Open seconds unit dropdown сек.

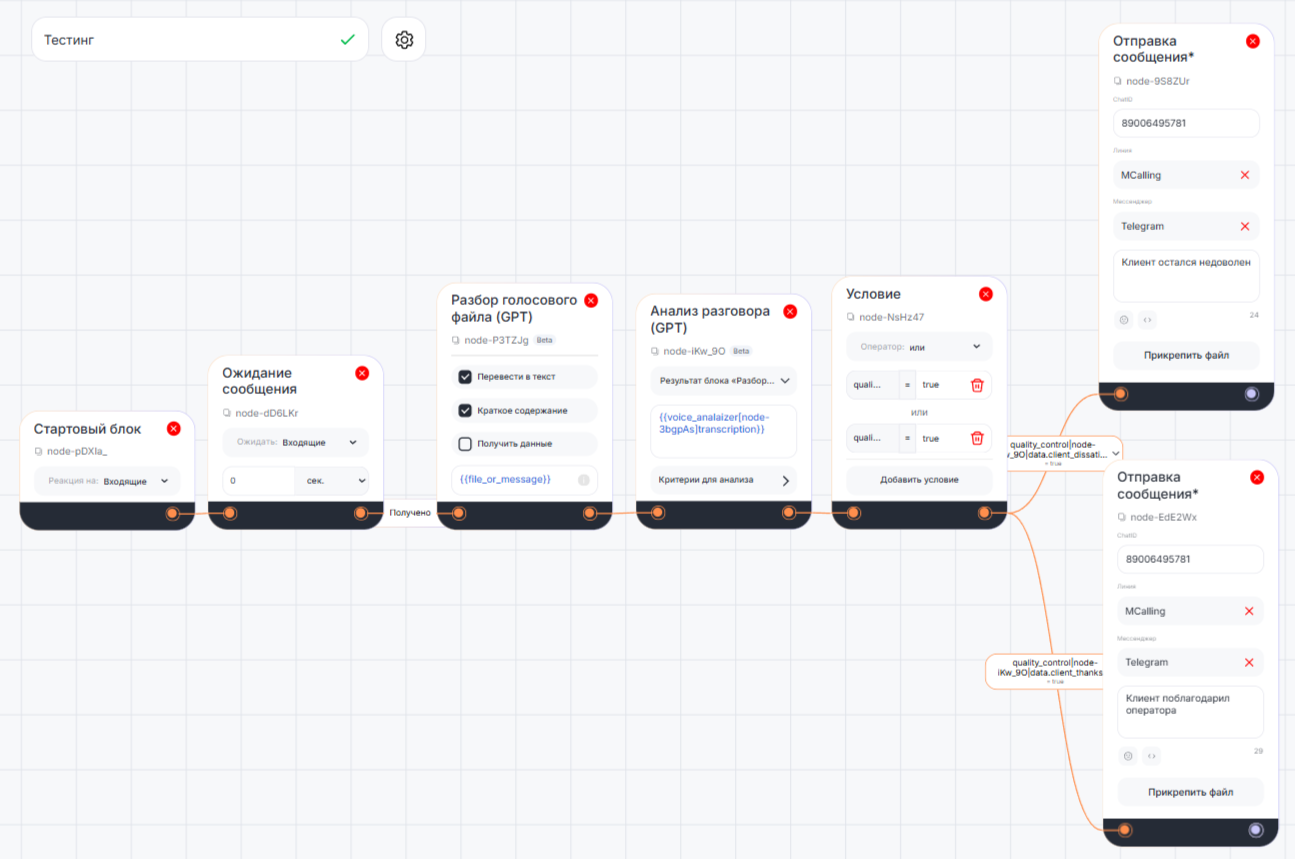pyautogui.click(x=332, y=481)
